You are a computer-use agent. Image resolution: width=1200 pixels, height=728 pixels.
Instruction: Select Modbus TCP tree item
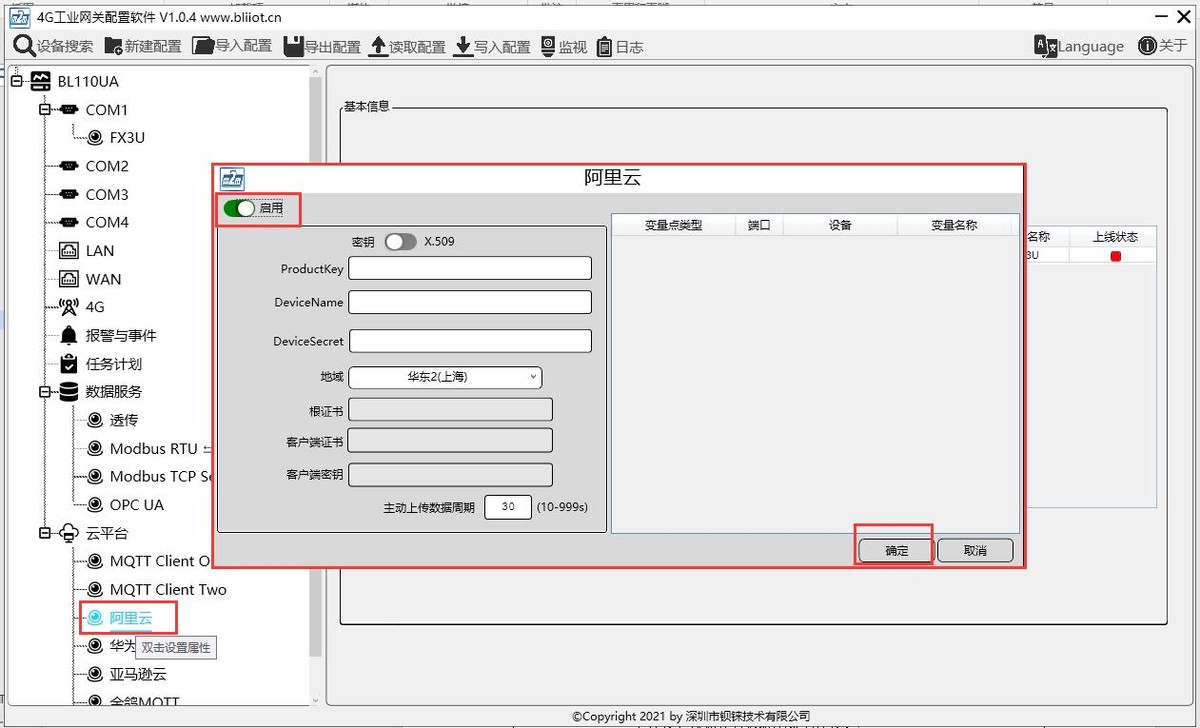tap(160, 477)
